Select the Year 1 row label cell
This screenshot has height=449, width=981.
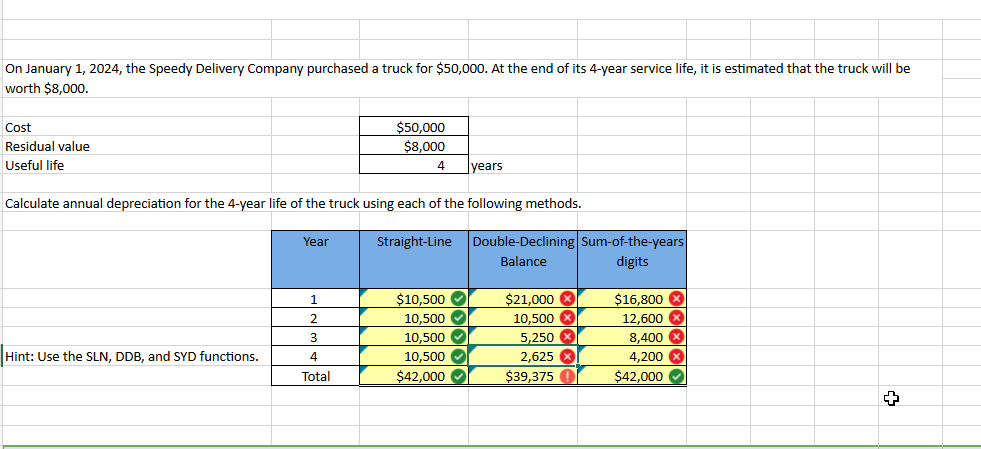315,299
